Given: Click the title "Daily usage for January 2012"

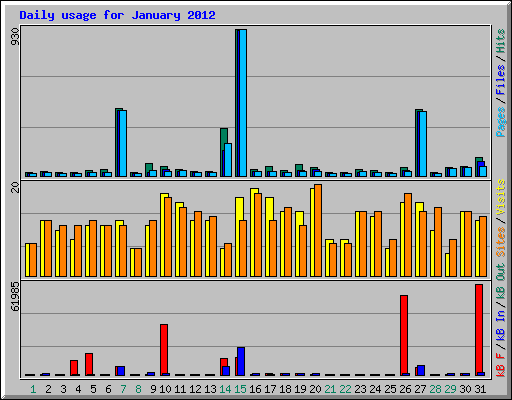Looking at the screenshot, I should [117, 15].
